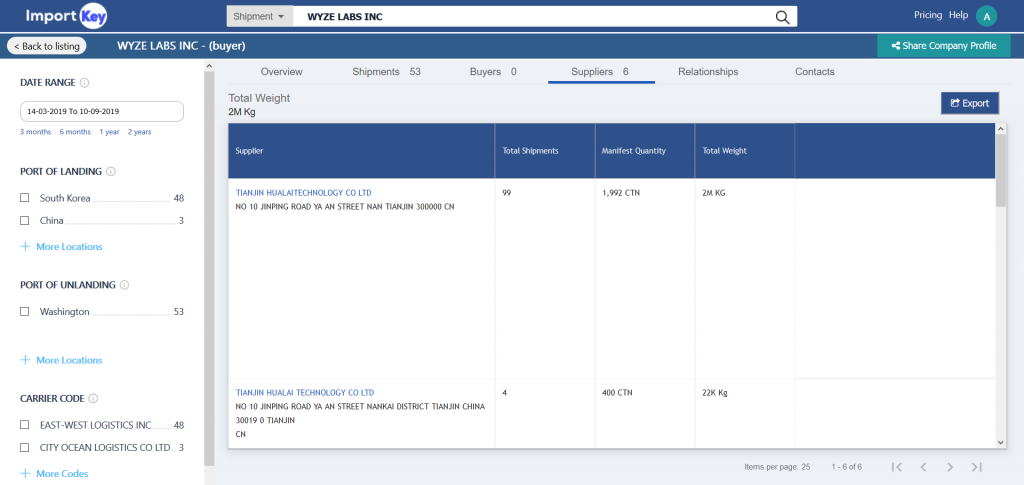Click the Items per page 25 text
This screenshot has height=485, width=1024.
tap(777, 467)
